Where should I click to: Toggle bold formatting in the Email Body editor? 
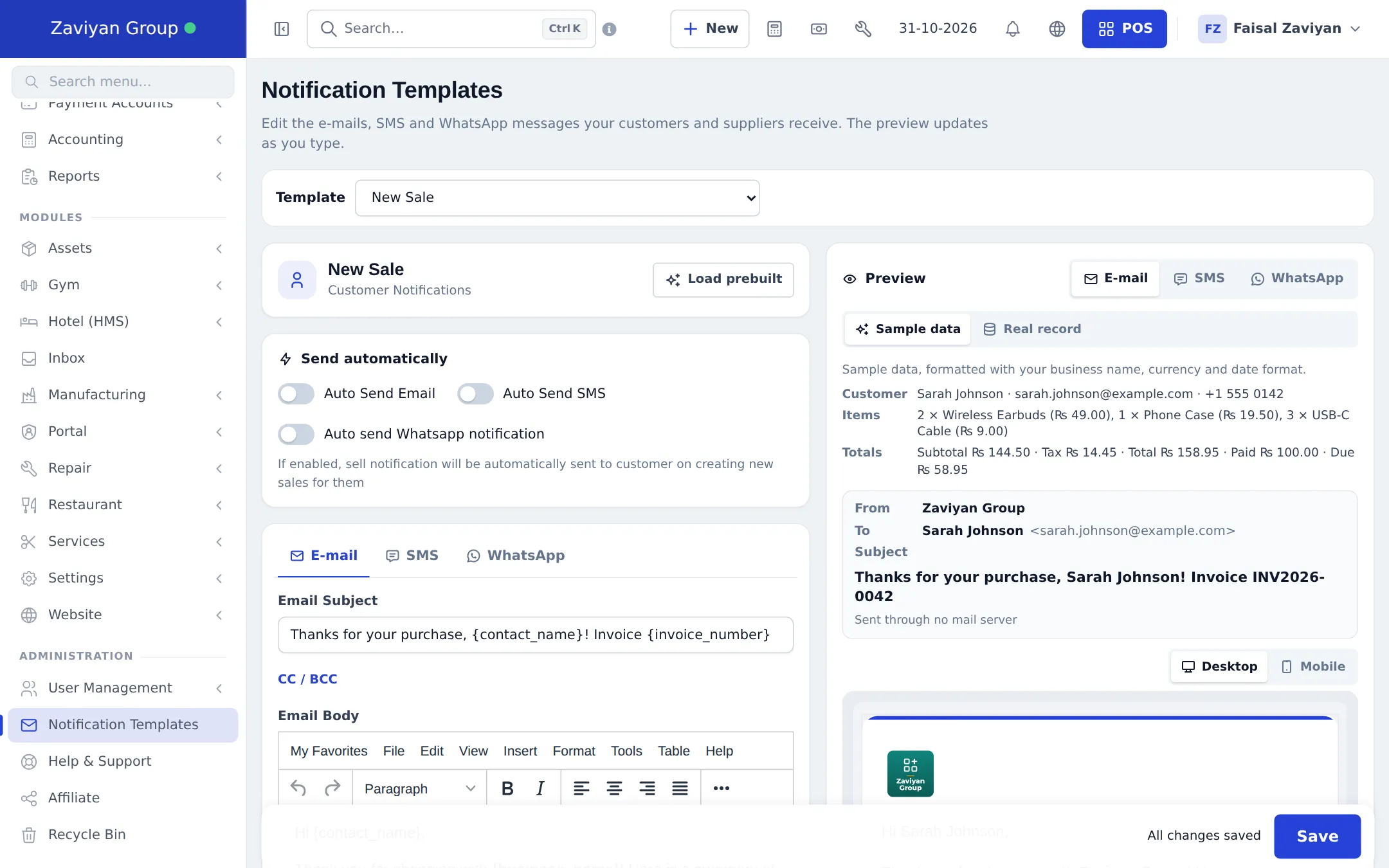coord(507,788)
